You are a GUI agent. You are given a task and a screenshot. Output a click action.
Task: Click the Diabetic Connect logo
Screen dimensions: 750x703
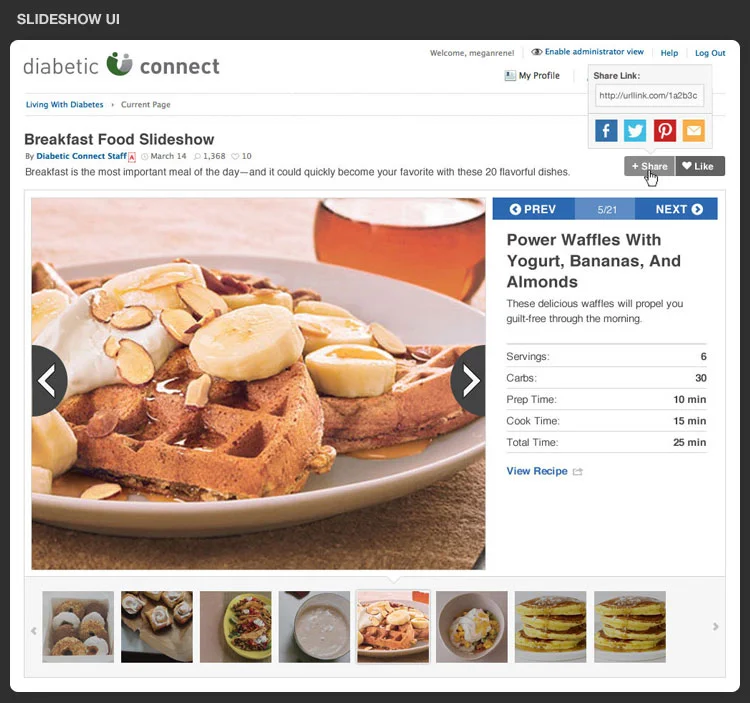121,66
